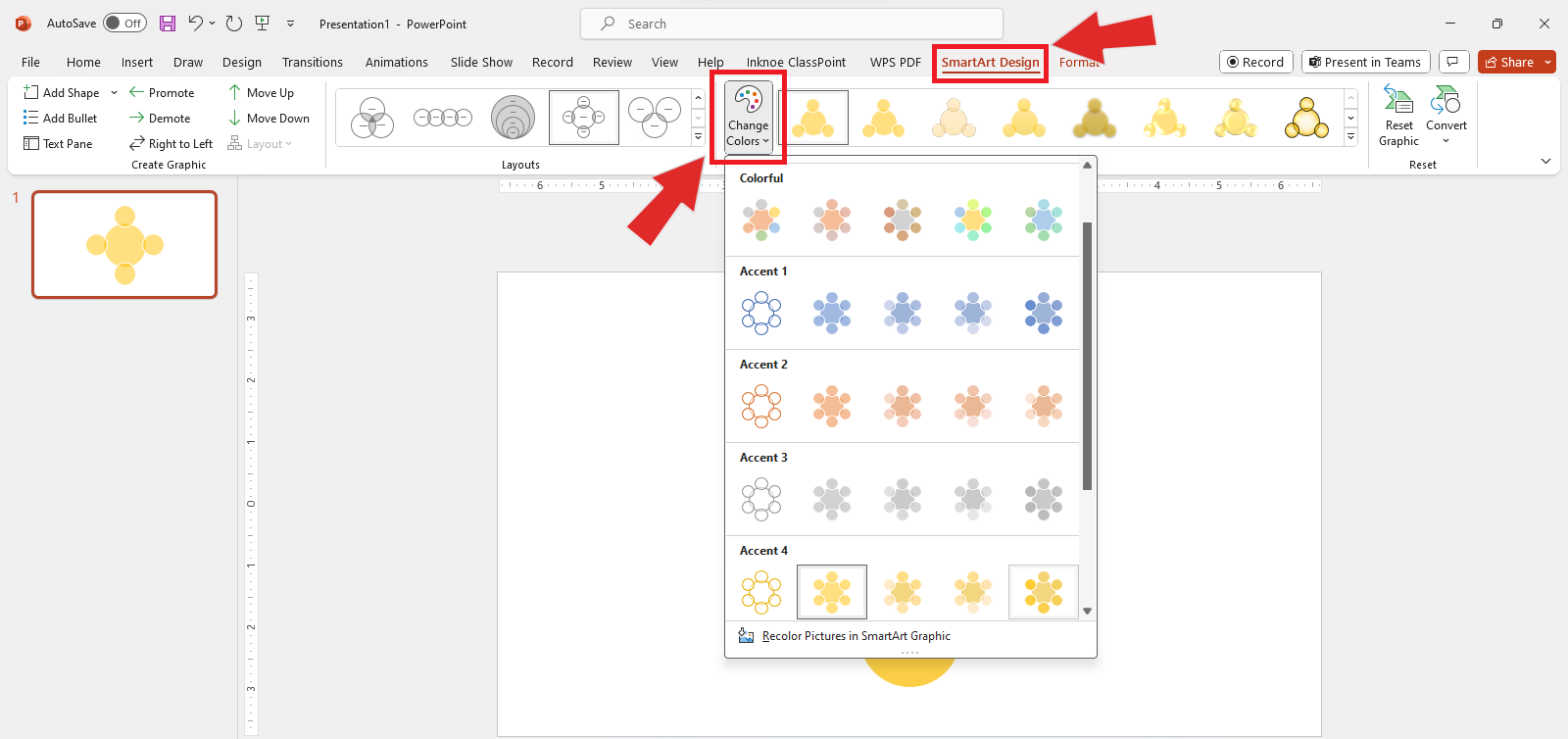Choose last Accent 3 color option
Image resolution: width=1568 pixels, height=739 pixels.
pyautogui.click(x=1044, y=499)
